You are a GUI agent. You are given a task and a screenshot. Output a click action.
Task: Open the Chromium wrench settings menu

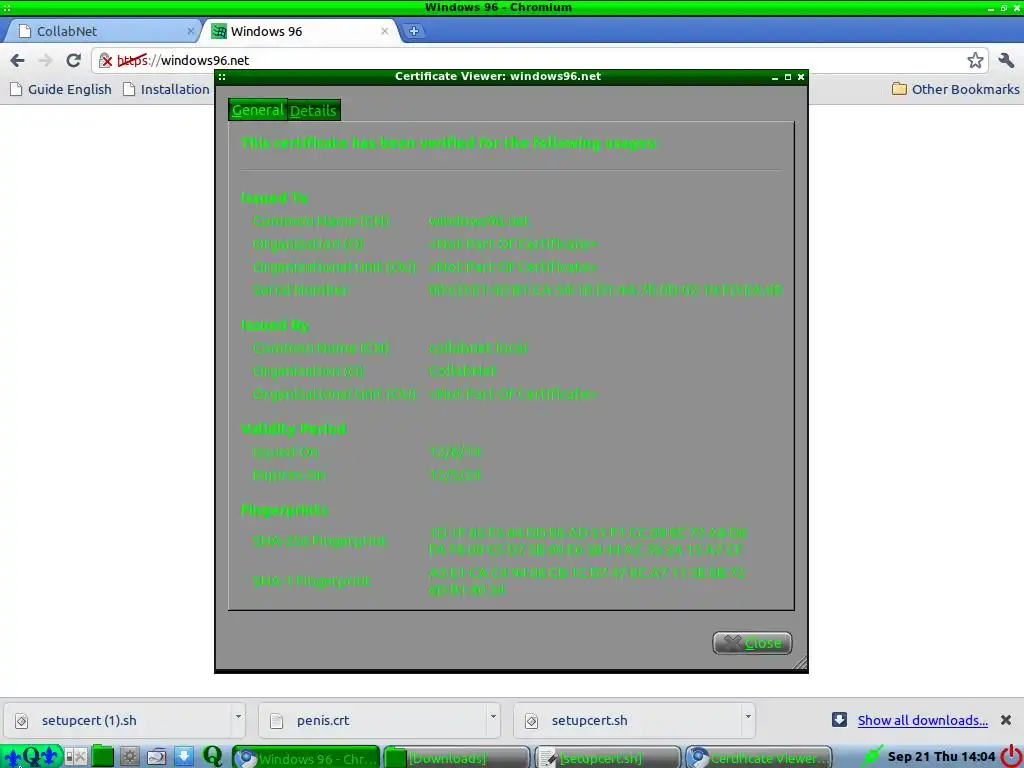(x=1006, y=61)
